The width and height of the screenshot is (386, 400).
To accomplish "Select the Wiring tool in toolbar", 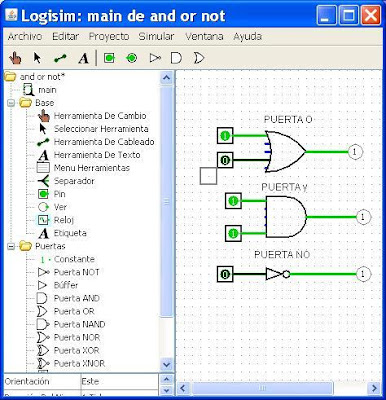I will tap(60, 59).
